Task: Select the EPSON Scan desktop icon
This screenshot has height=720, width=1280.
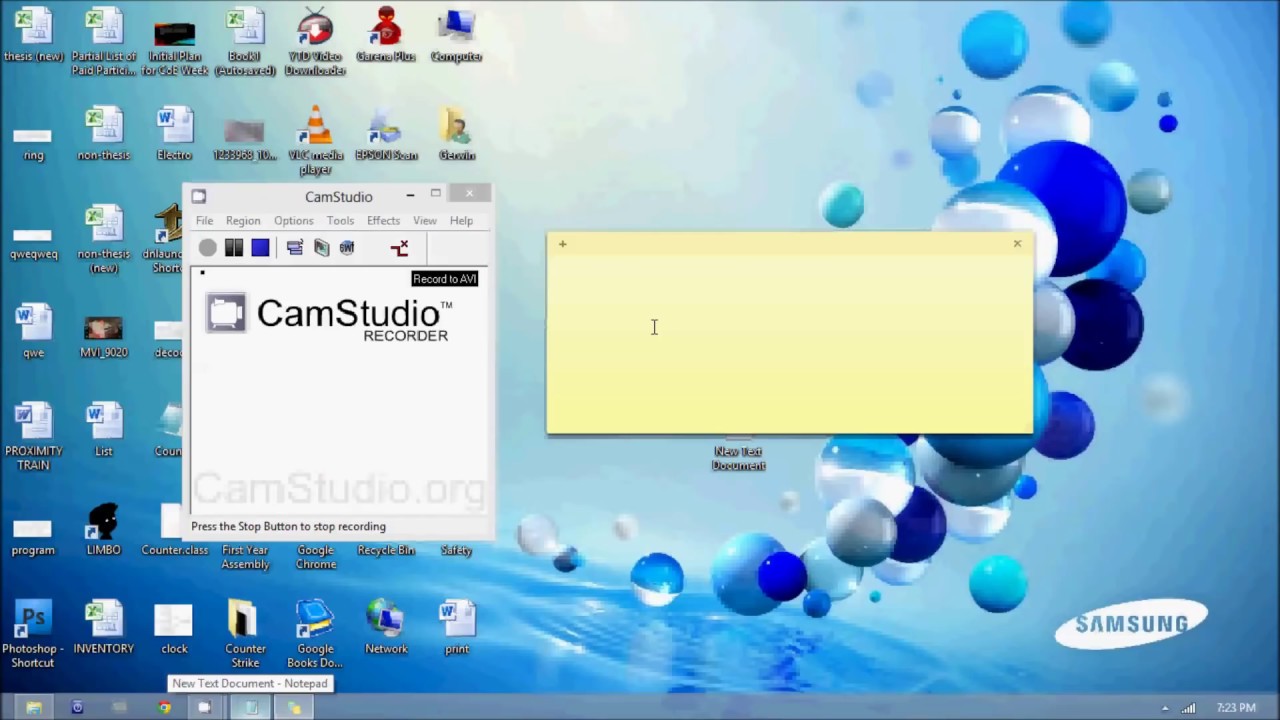Action: coord(385,135)
